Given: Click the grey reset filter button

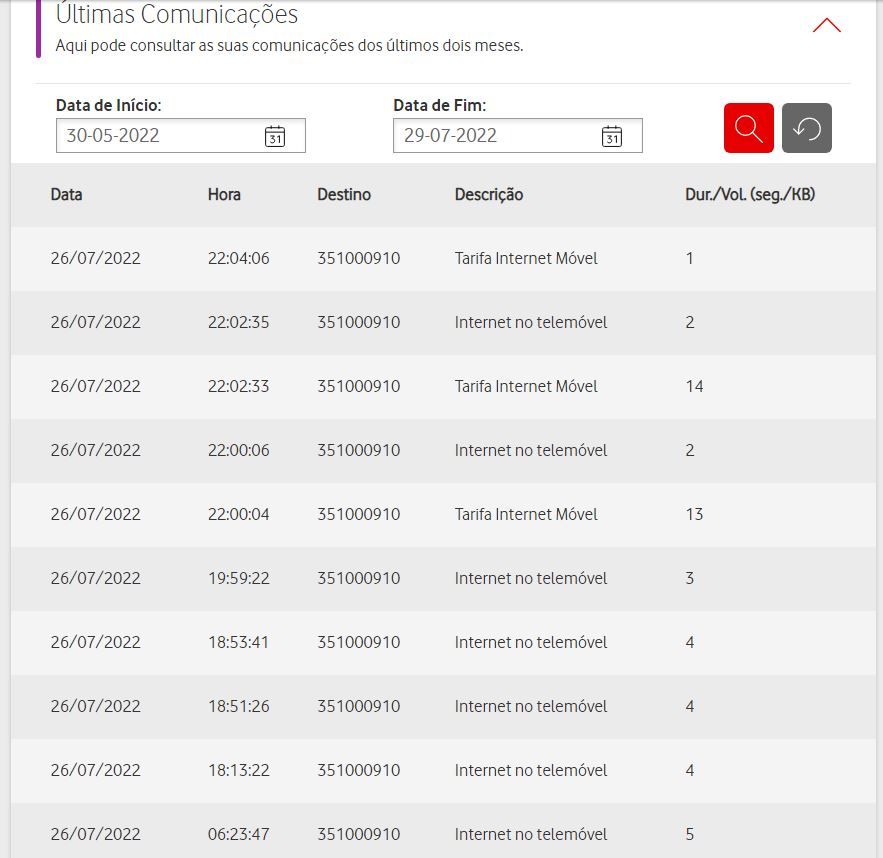Looking at the screenshot, I should pos(806,128).
